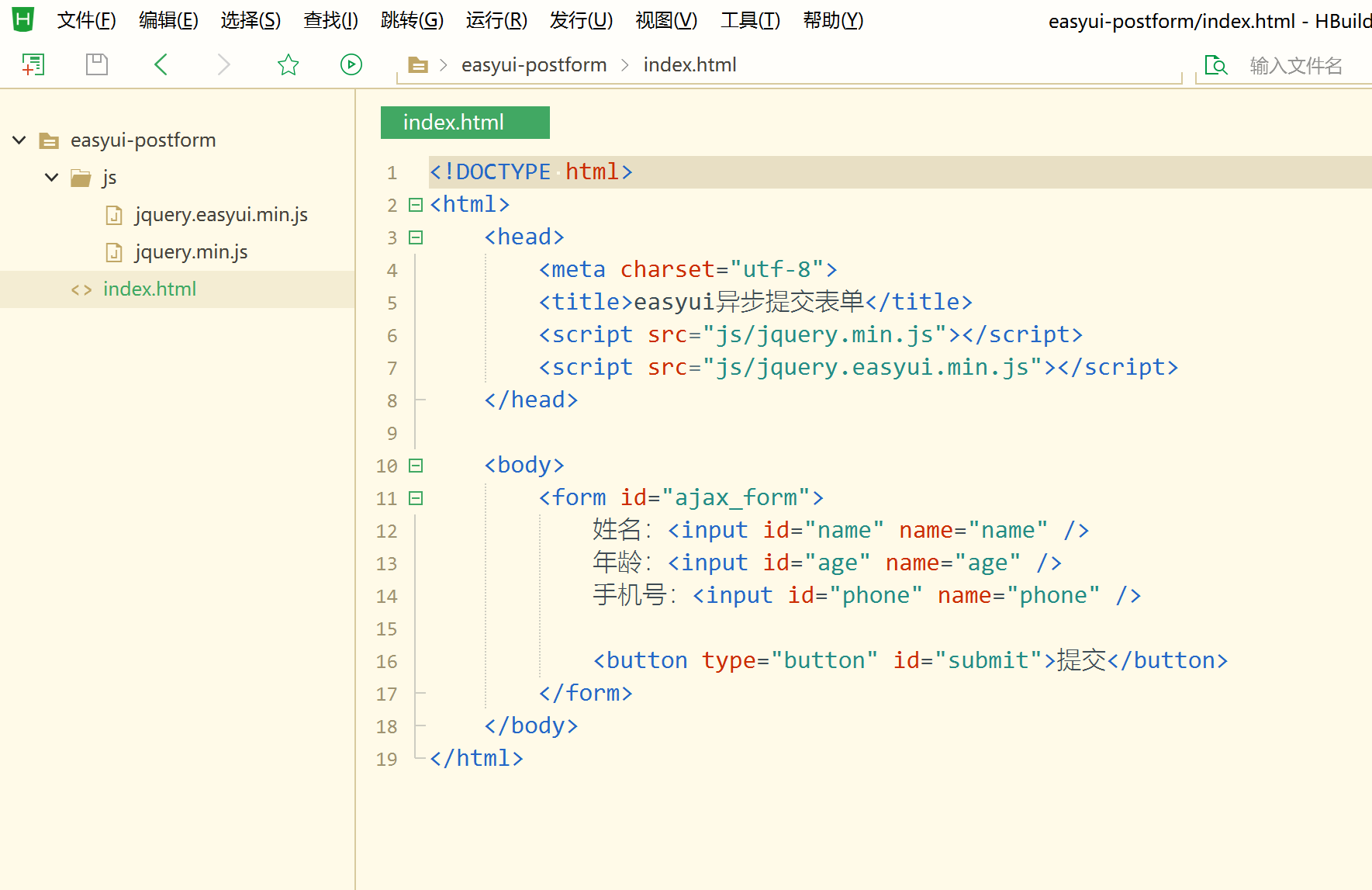Open the 选择(S) menu

pos(251,20)
